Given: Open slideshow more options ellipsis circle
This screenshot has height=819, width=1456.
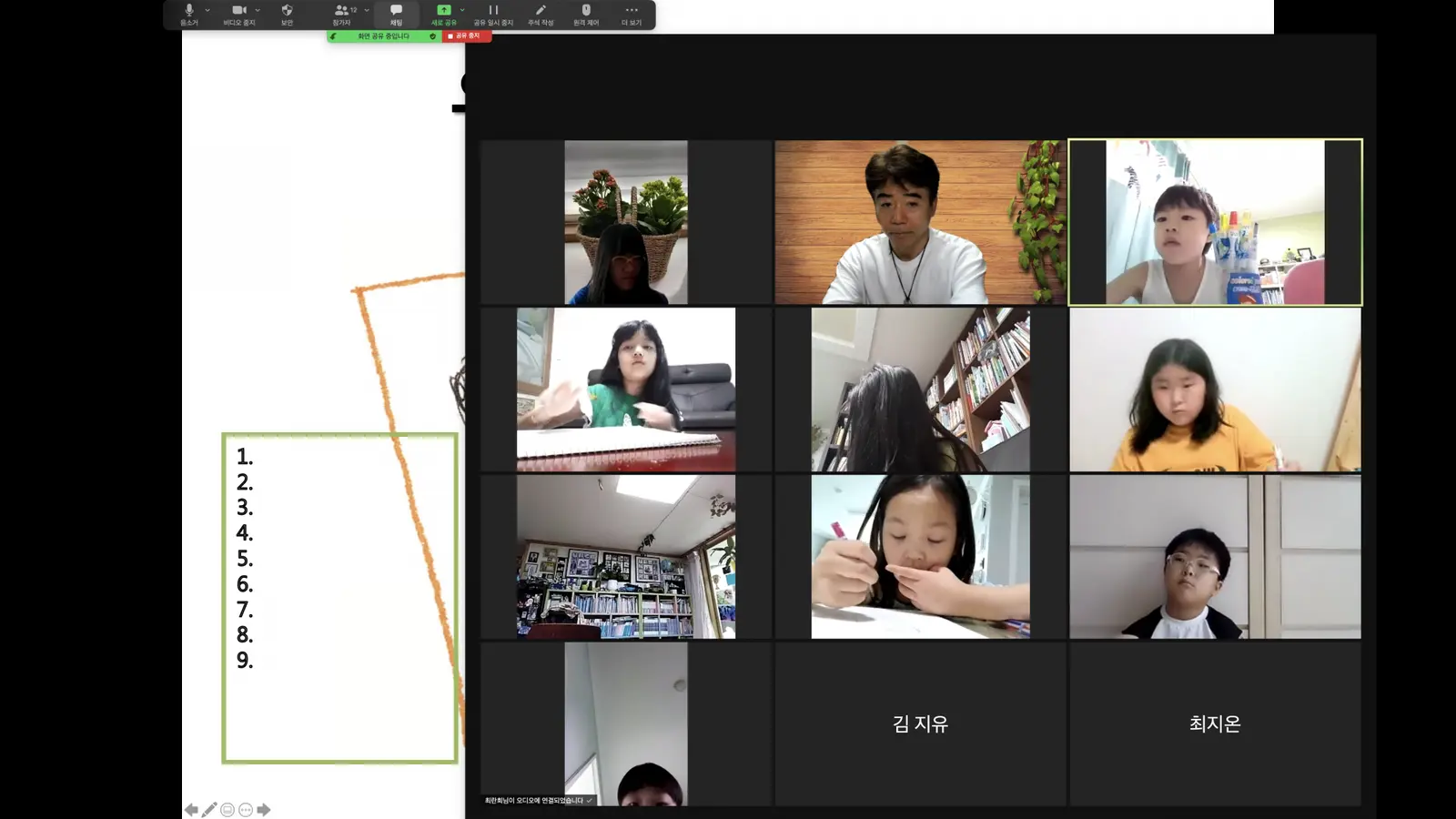Looking at the screenshot, I should [246, 810].
